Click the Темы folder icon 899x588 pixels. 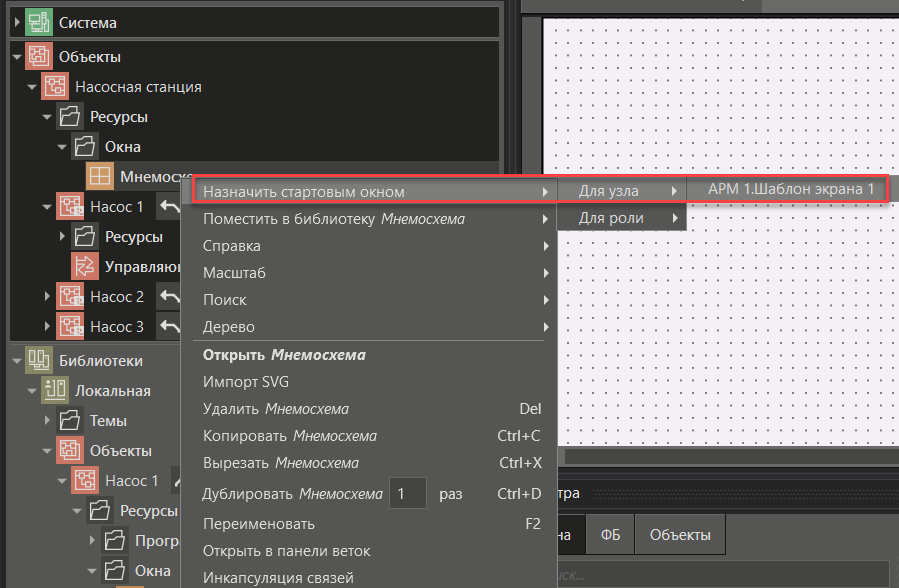click(70, 421)
